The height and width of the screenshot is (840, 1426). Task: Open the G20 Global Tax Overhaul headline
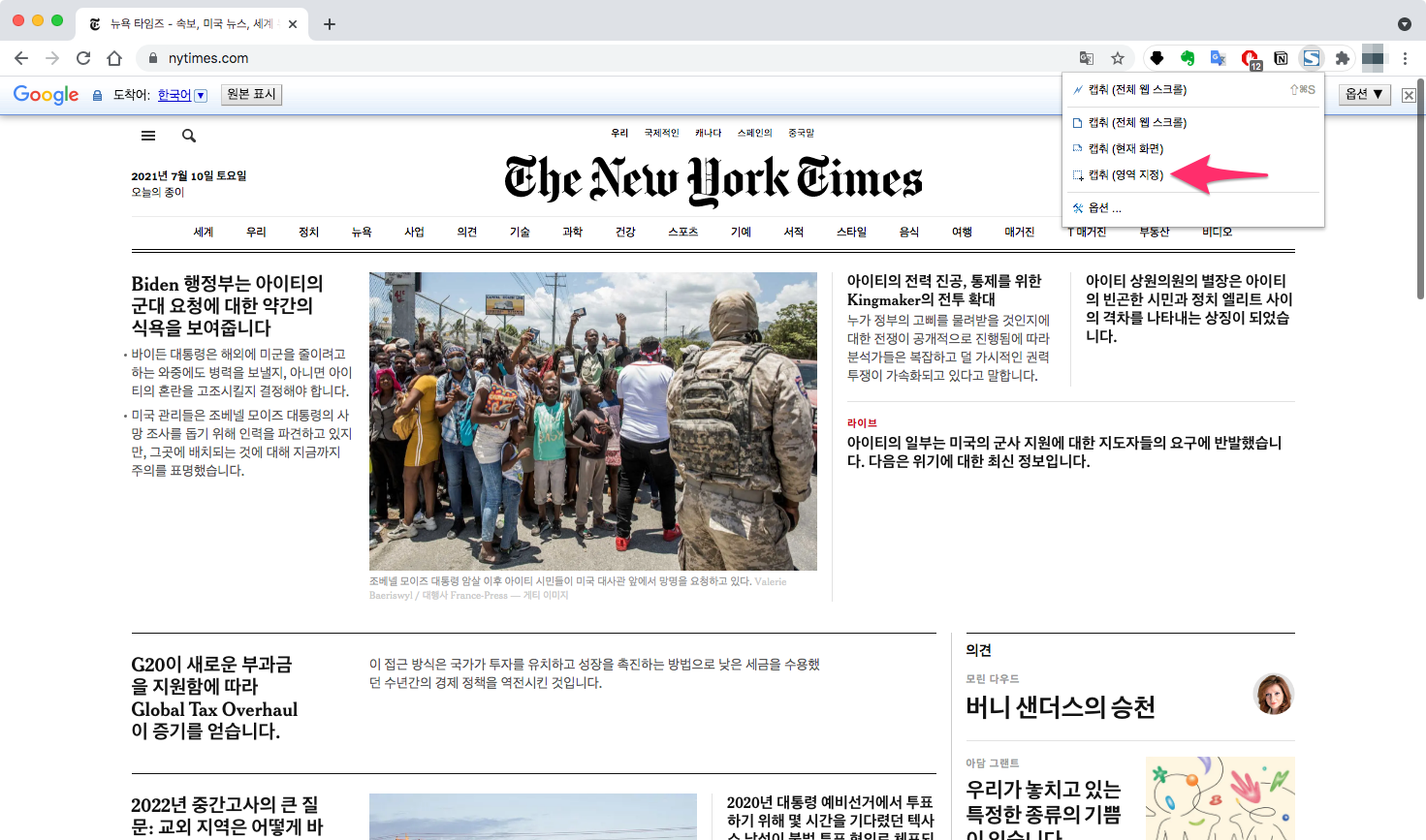point(214,698)
